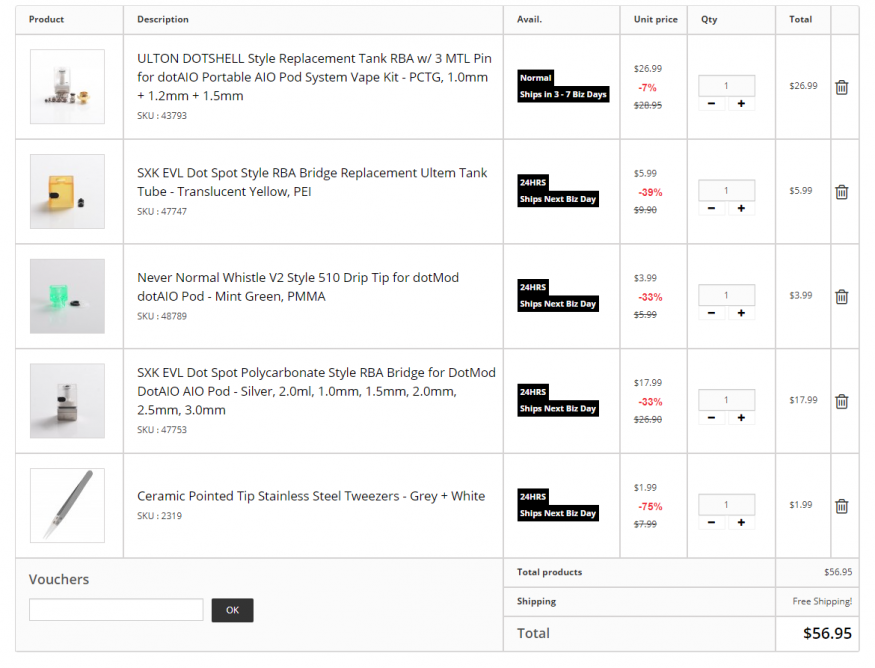View the Mint Green Drip Tip thumbnail
Viewport: 875px width, 668px height.
(x=67, y=296)
